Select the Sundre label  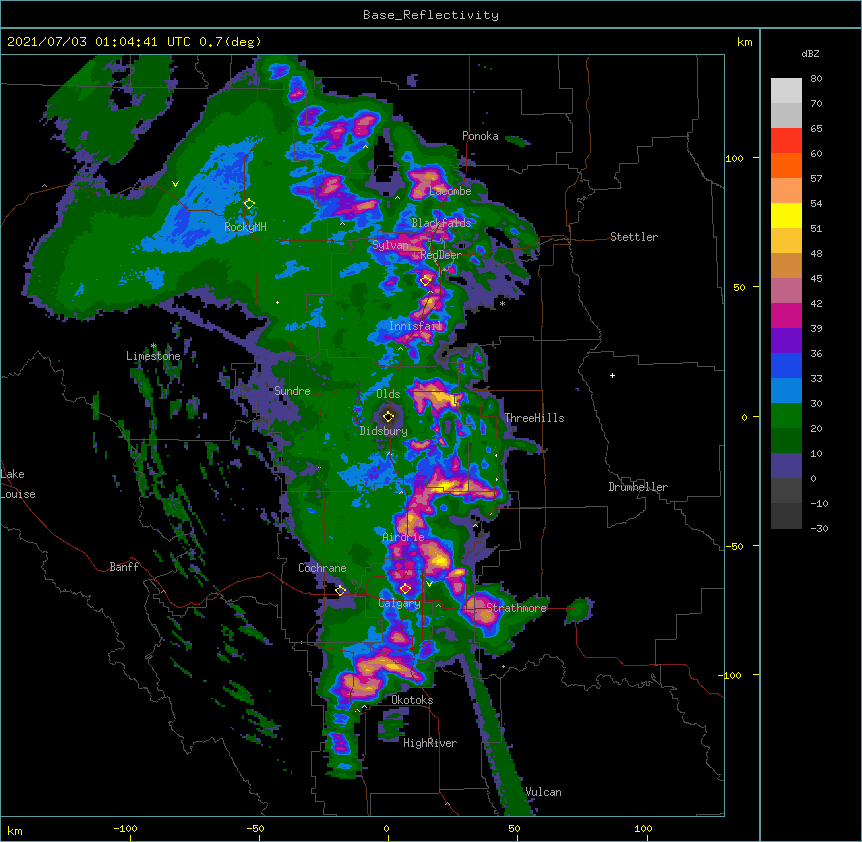pyautogui.click(x=292, y=391)
